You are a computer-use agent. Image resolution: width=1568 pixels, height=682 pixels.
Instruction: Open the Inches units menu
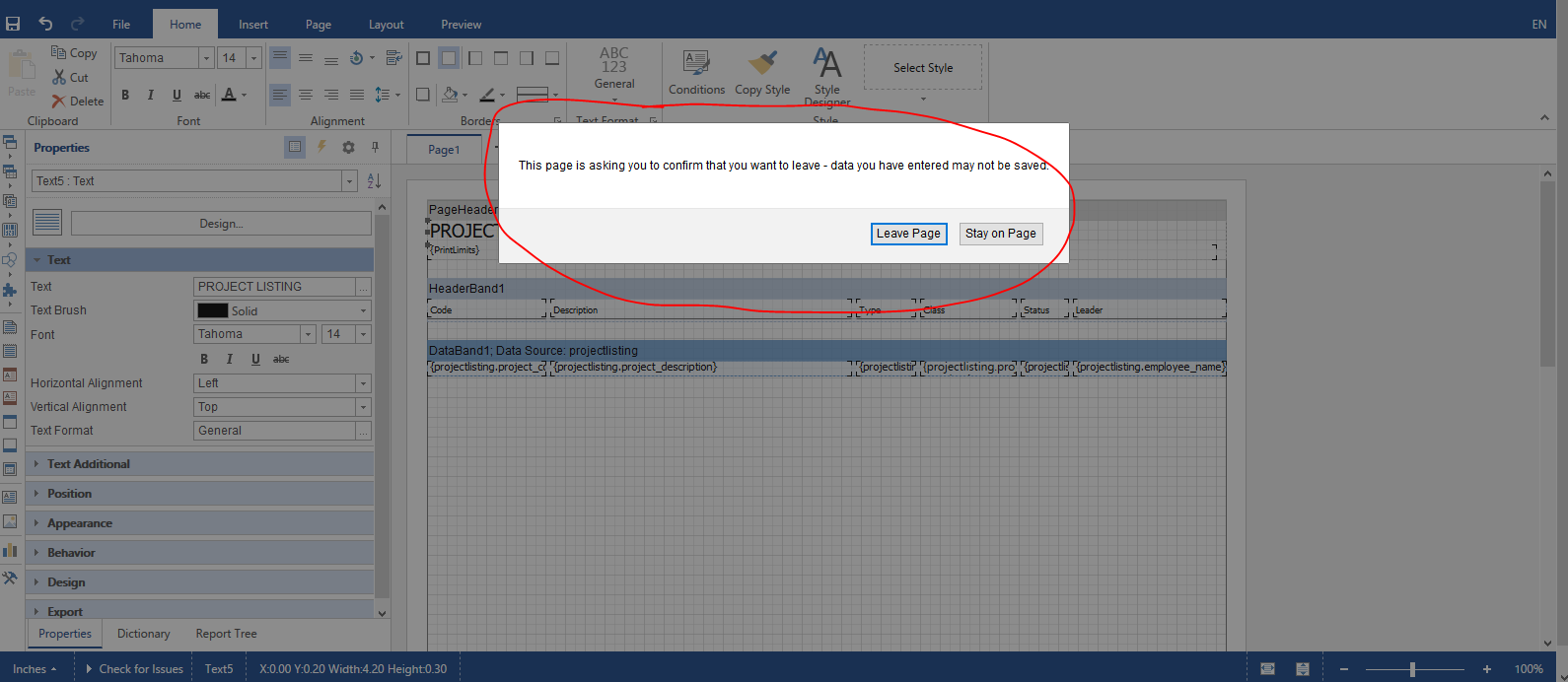coord(35,669)
